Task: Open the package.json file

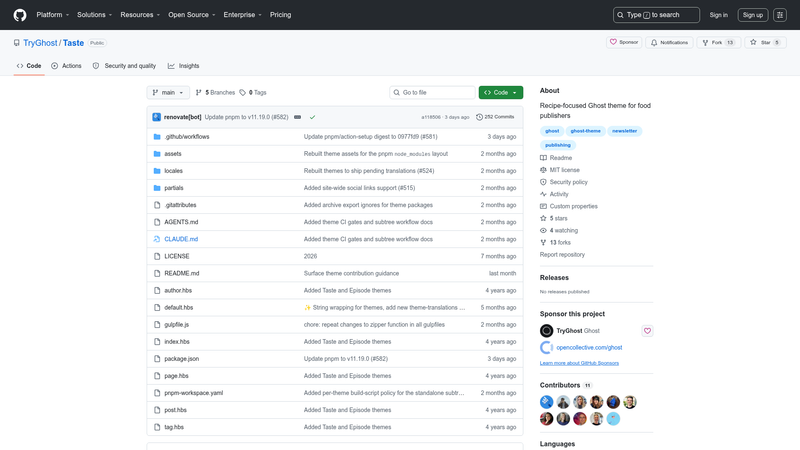Action: (182, 359)
